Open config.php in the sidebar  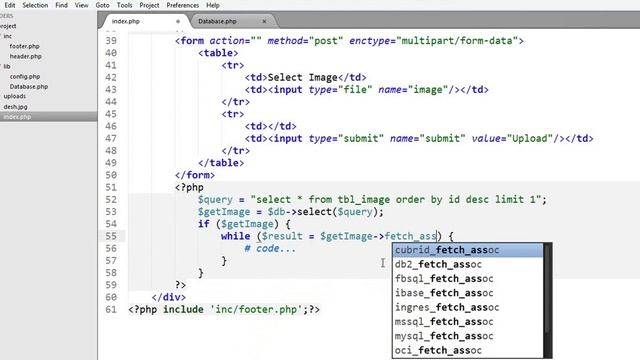tap(25, 76)
